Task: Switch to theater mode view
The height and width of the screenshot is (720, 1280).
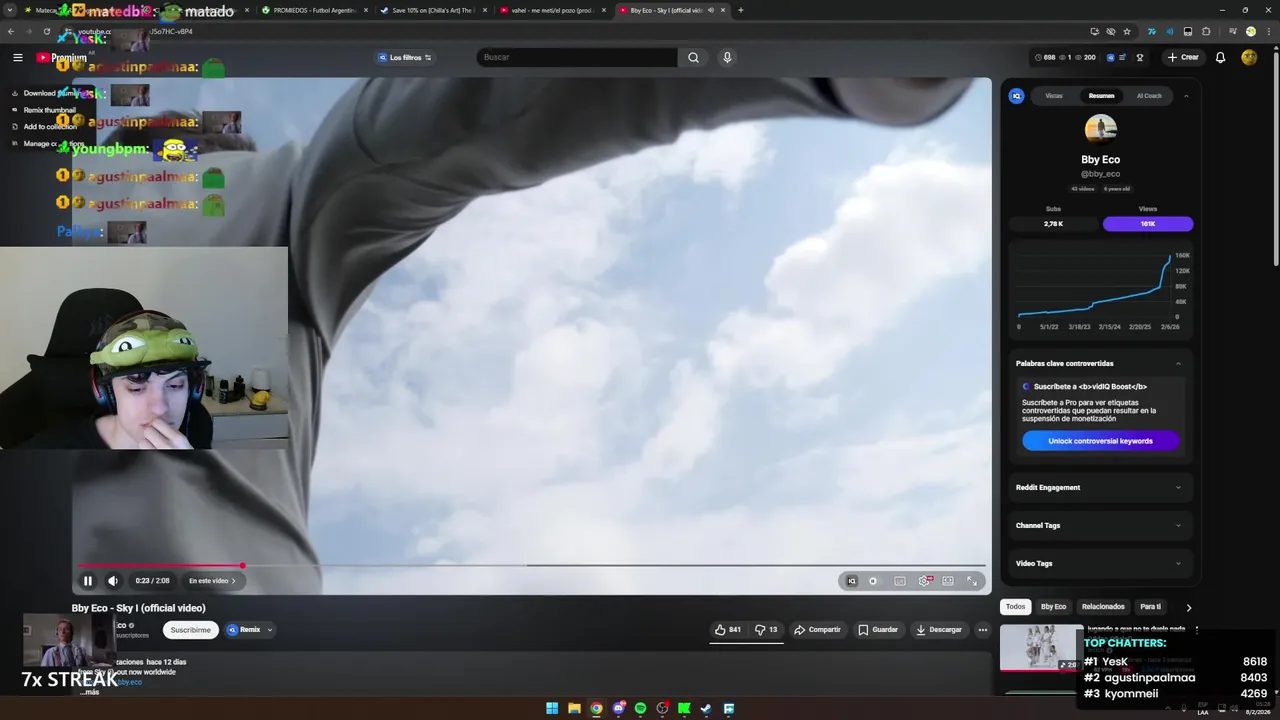Action: (x=948, y=581)
